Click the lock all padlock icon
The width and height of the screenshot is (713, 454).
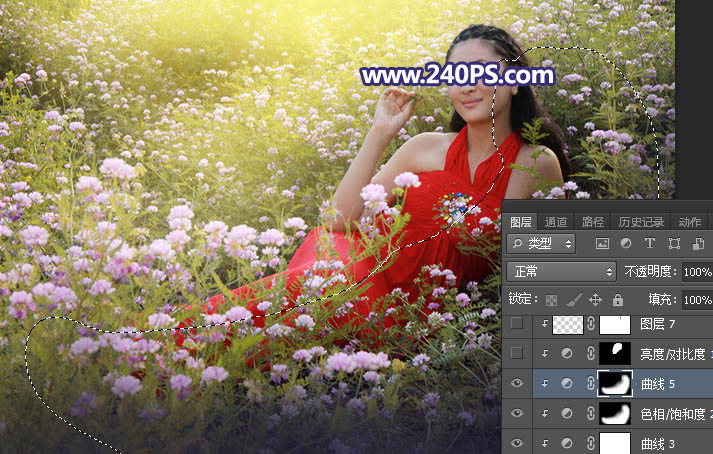(618, 299)
